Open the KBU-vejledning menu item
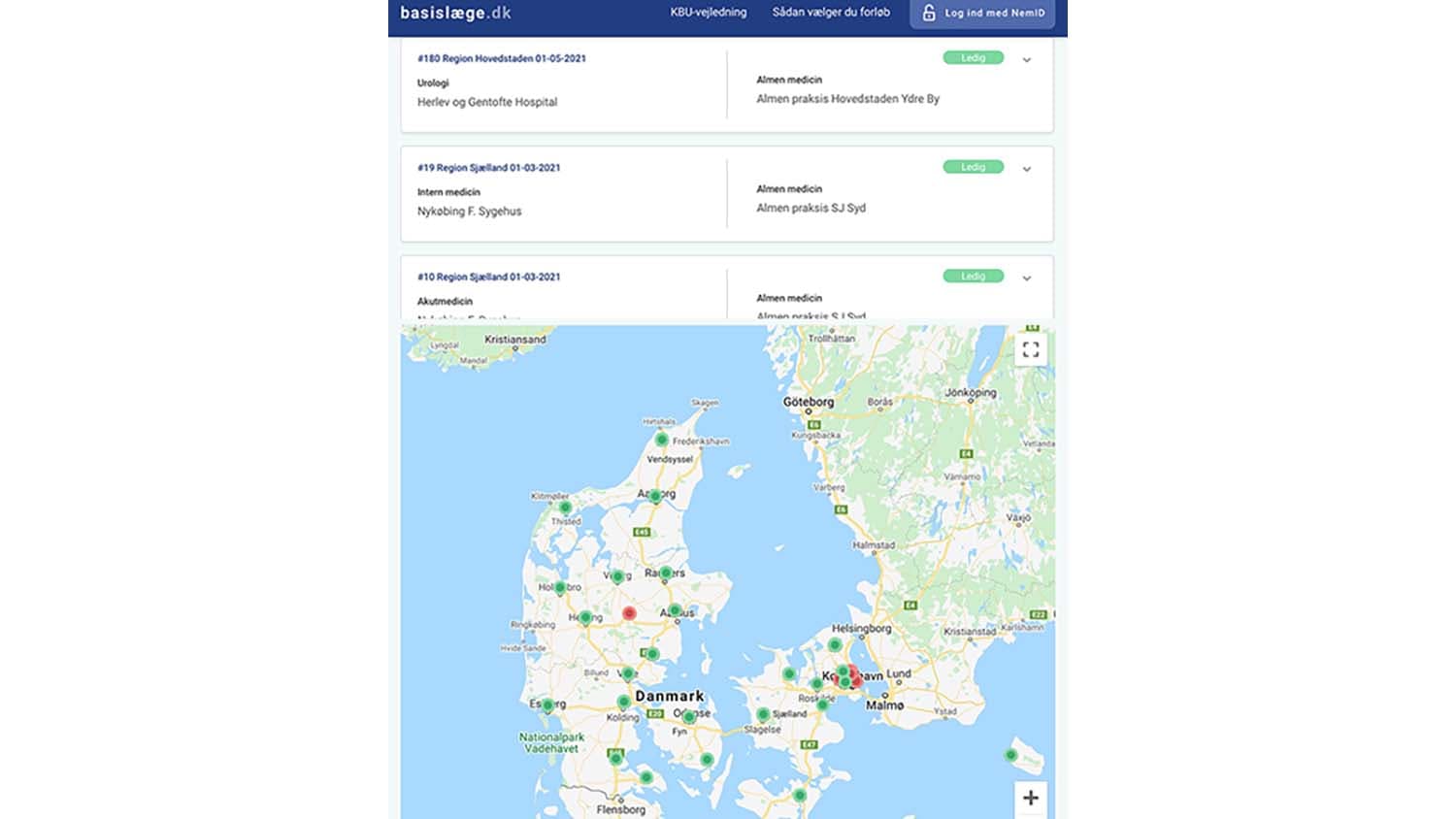The image size is (1456, 819). coord(709,13)
